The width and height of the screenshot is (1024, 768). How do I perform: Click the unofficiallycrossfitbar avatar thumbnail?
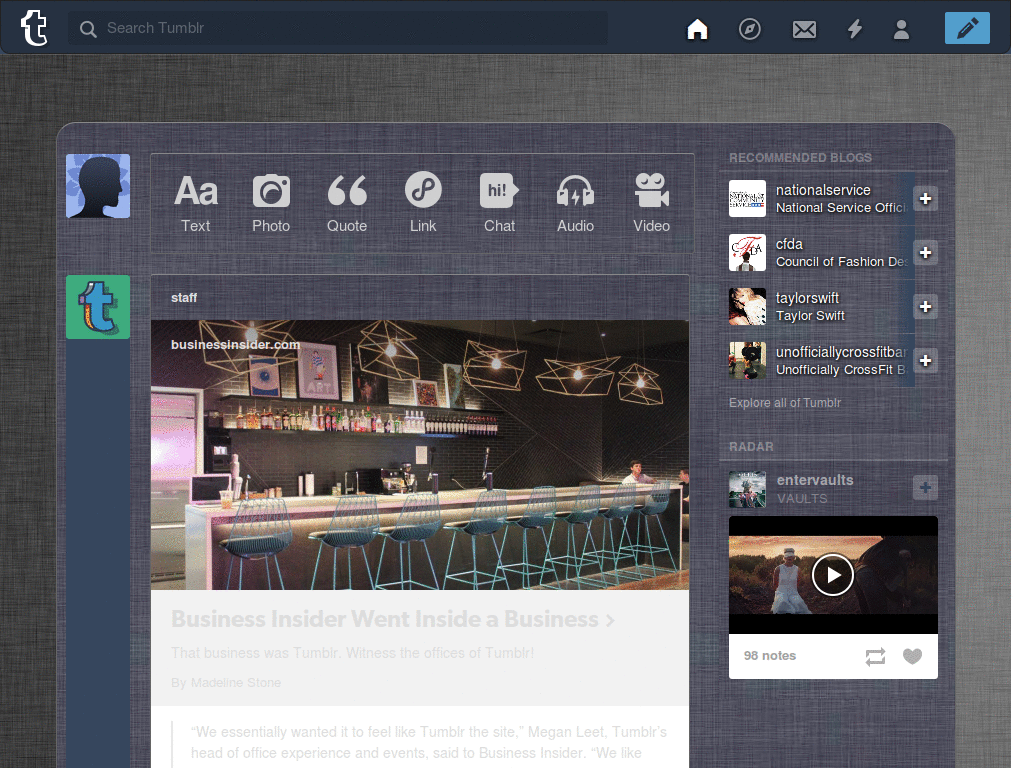pyautogui.click(x=747, y=360)
